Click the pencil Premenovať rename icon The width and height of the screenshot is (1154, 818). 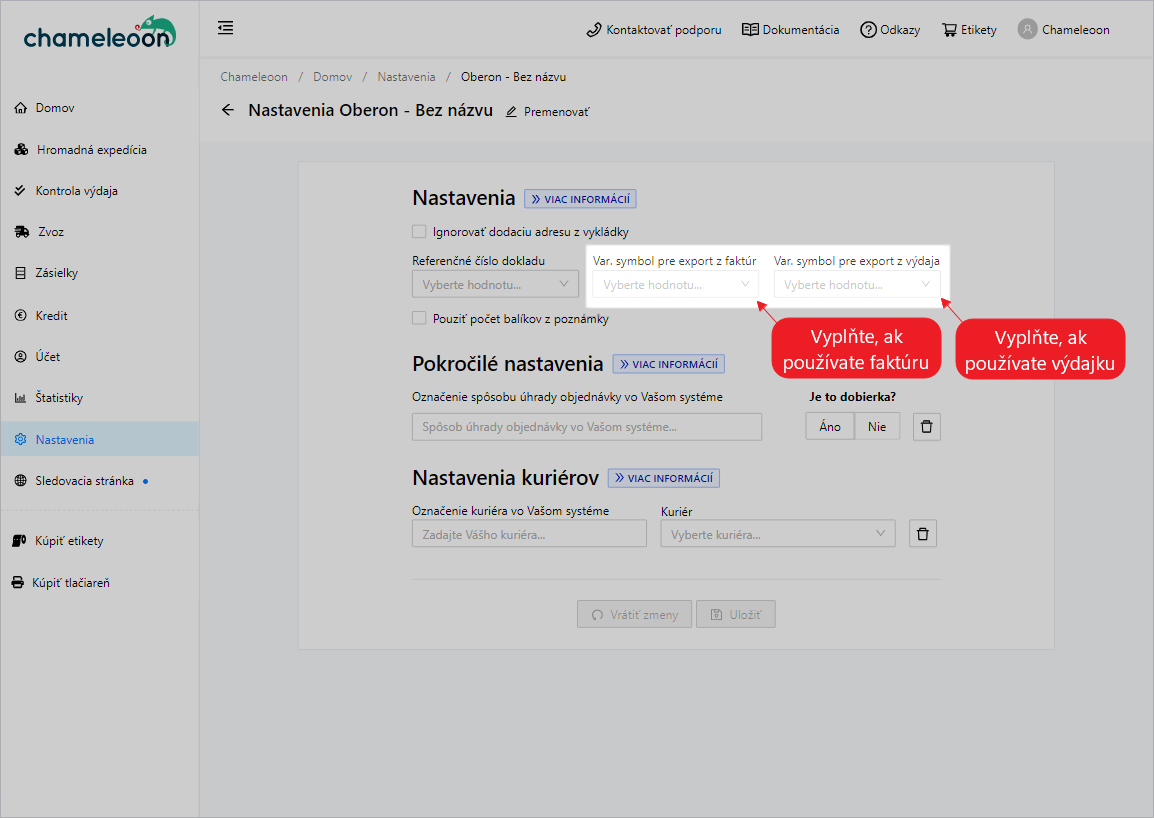(x=512, y=112)
